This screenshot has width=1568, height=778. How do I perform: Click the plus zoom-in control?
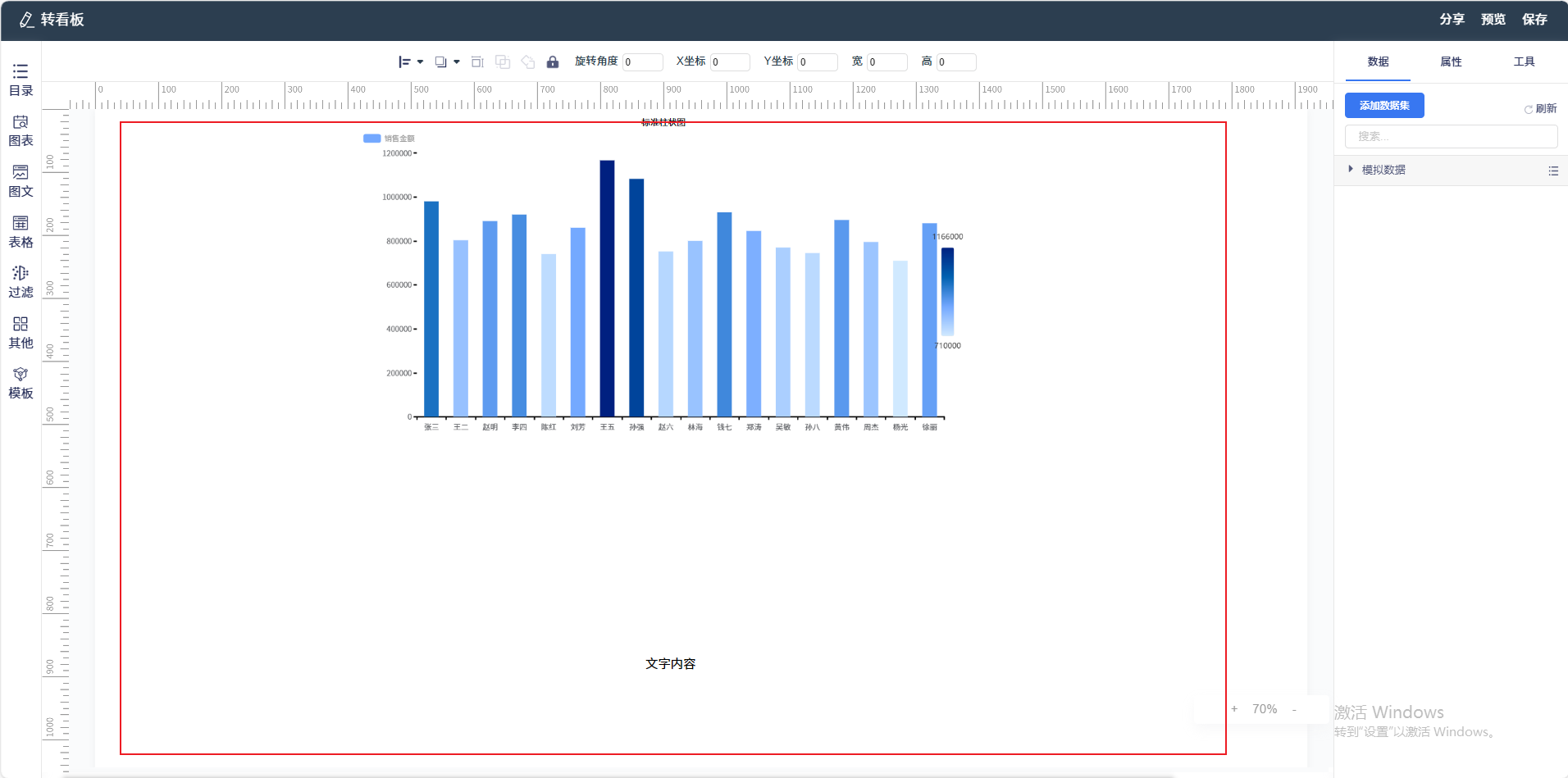tap(1234, 709)
